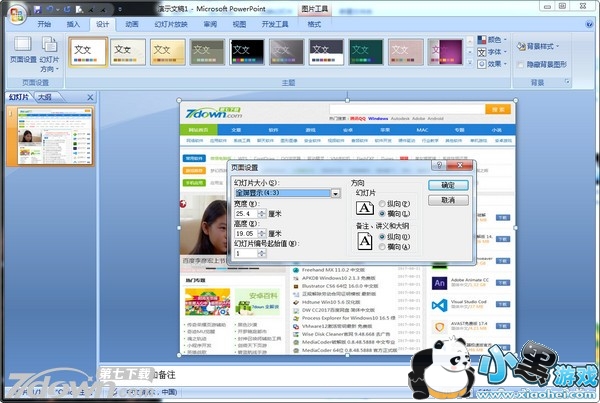Switch to the 插入 ribbon tab

tap(73, 23)
